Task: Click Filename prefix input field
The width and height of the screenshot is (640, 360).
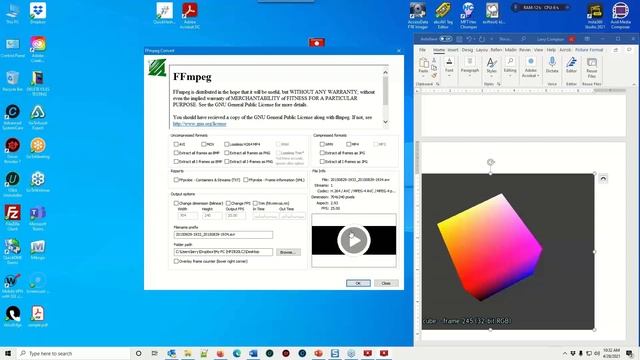Action: coord(223,235)
